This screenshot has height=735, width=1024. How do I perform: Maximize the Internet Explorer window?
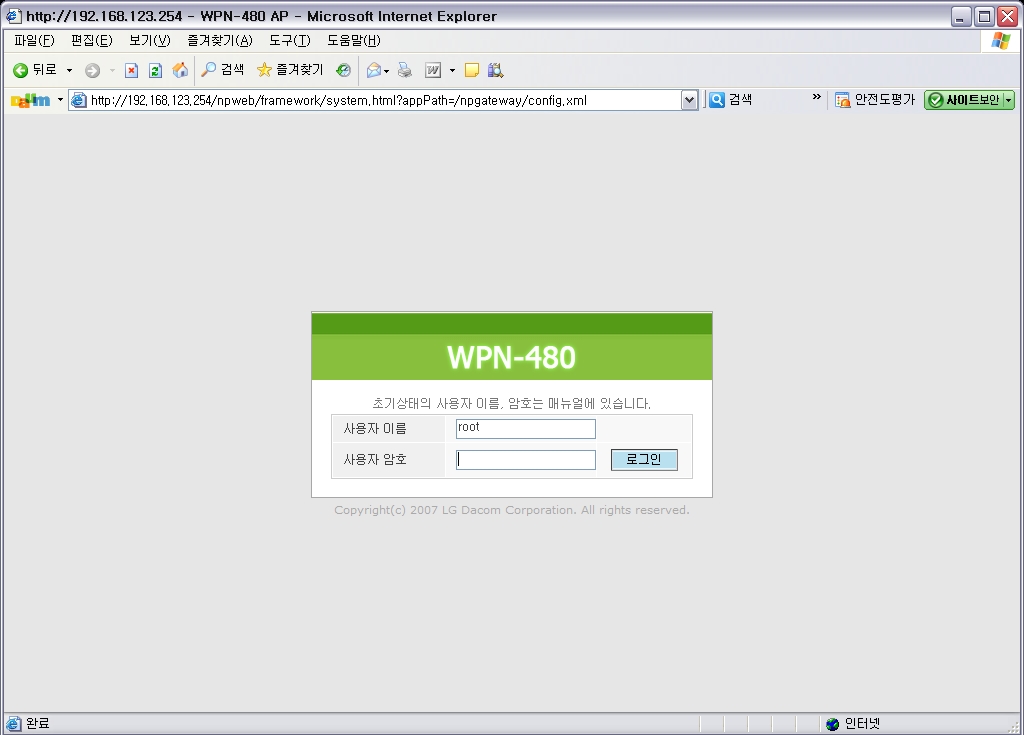coord(984,16)
